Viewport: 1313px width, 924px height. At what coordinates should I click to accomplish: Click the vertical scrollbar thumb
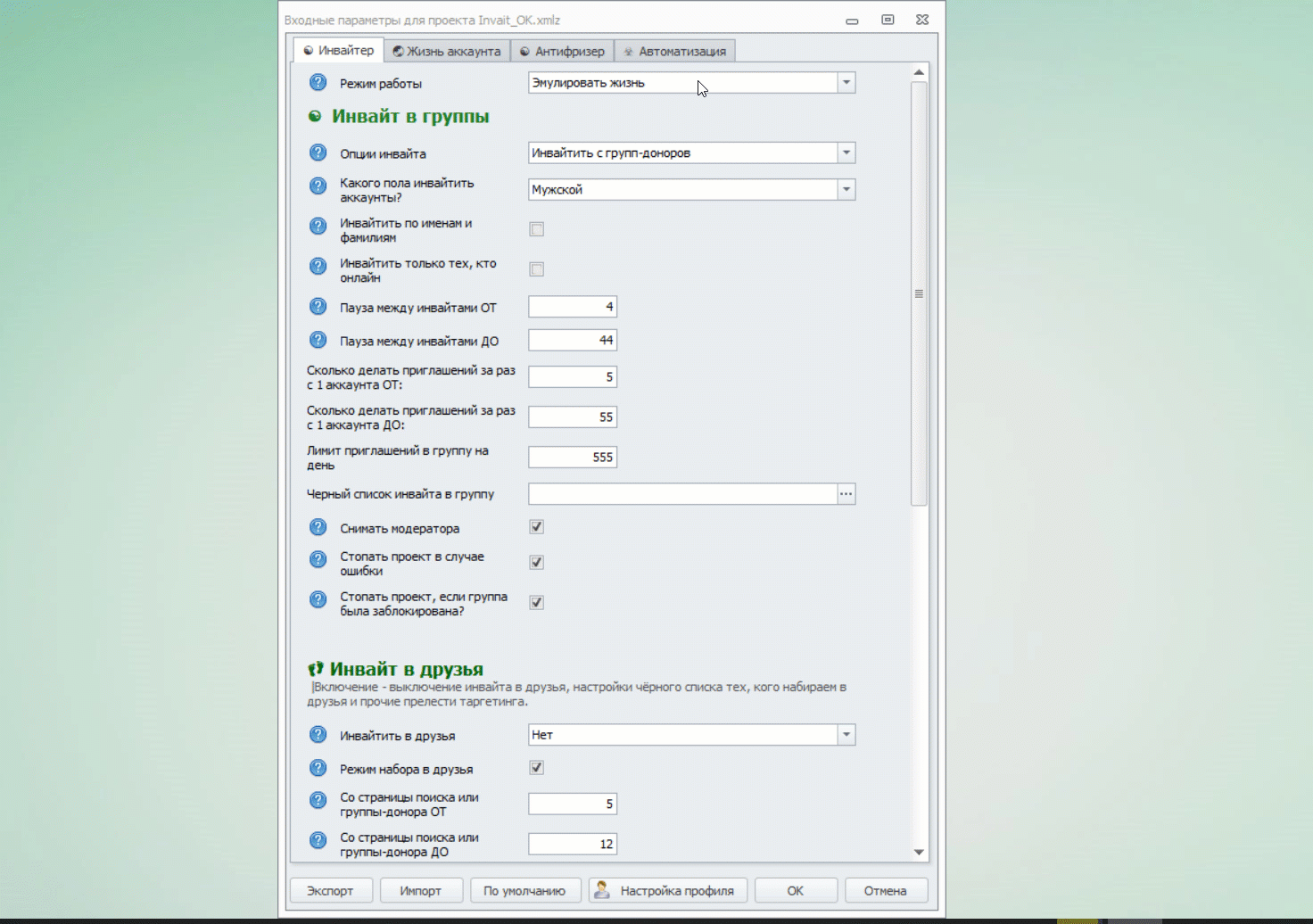(919, 293)
